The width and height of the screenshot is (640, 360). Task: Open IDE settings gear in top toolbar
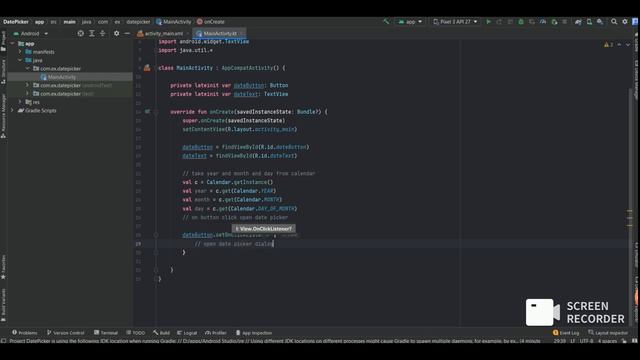(625, 22)
